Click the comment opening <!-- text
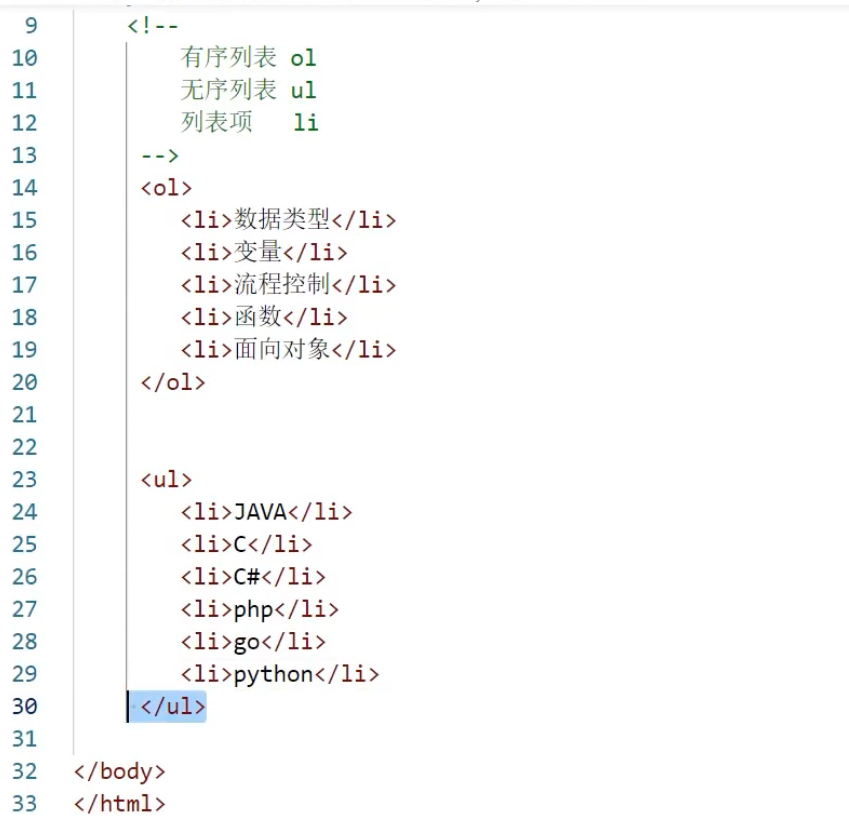 (153, 25)
